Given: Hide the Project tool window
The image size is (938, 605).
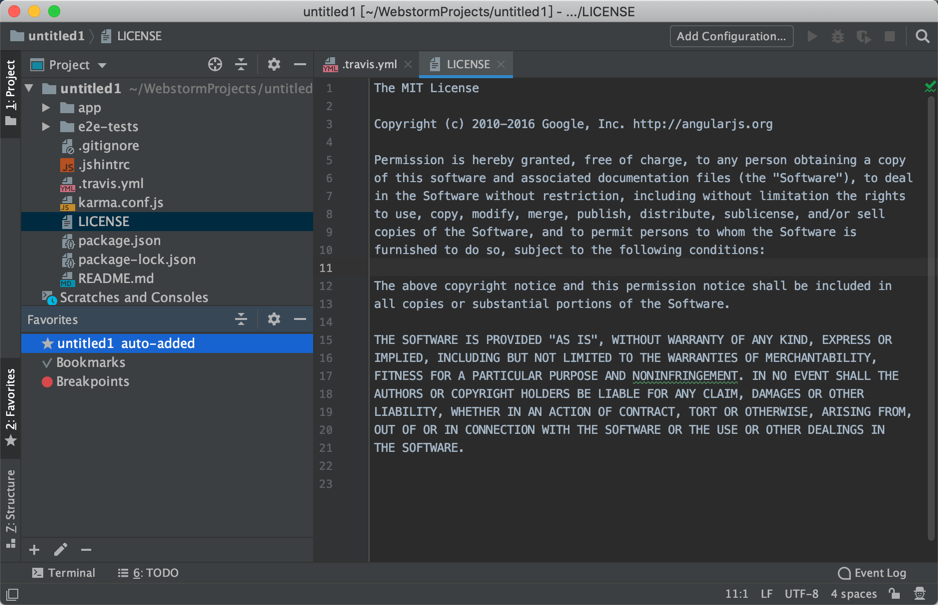Looking at the screenshot, I should (300, 63).
